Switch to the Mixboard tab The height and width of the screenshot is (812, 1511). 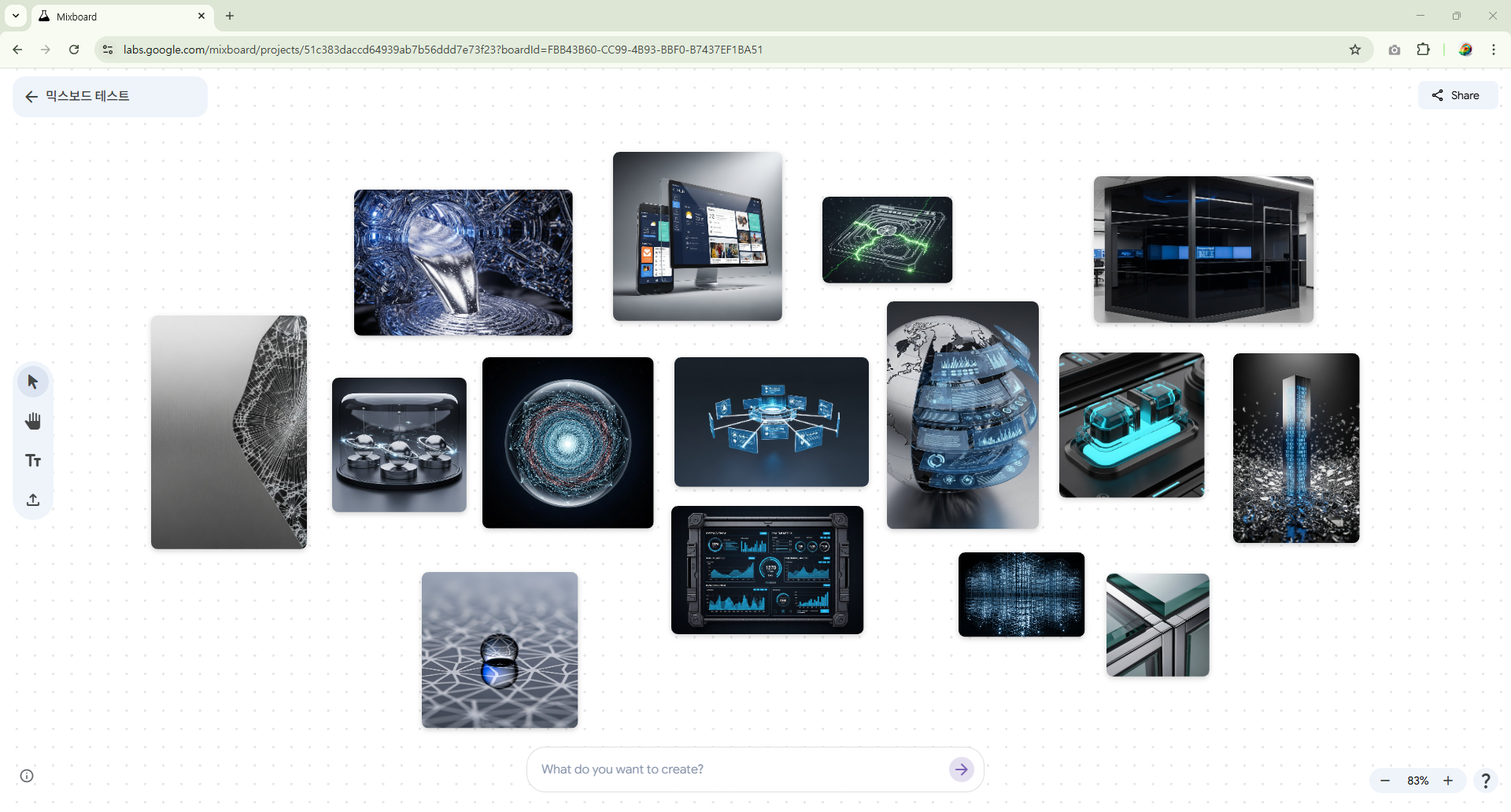[118, 17]
